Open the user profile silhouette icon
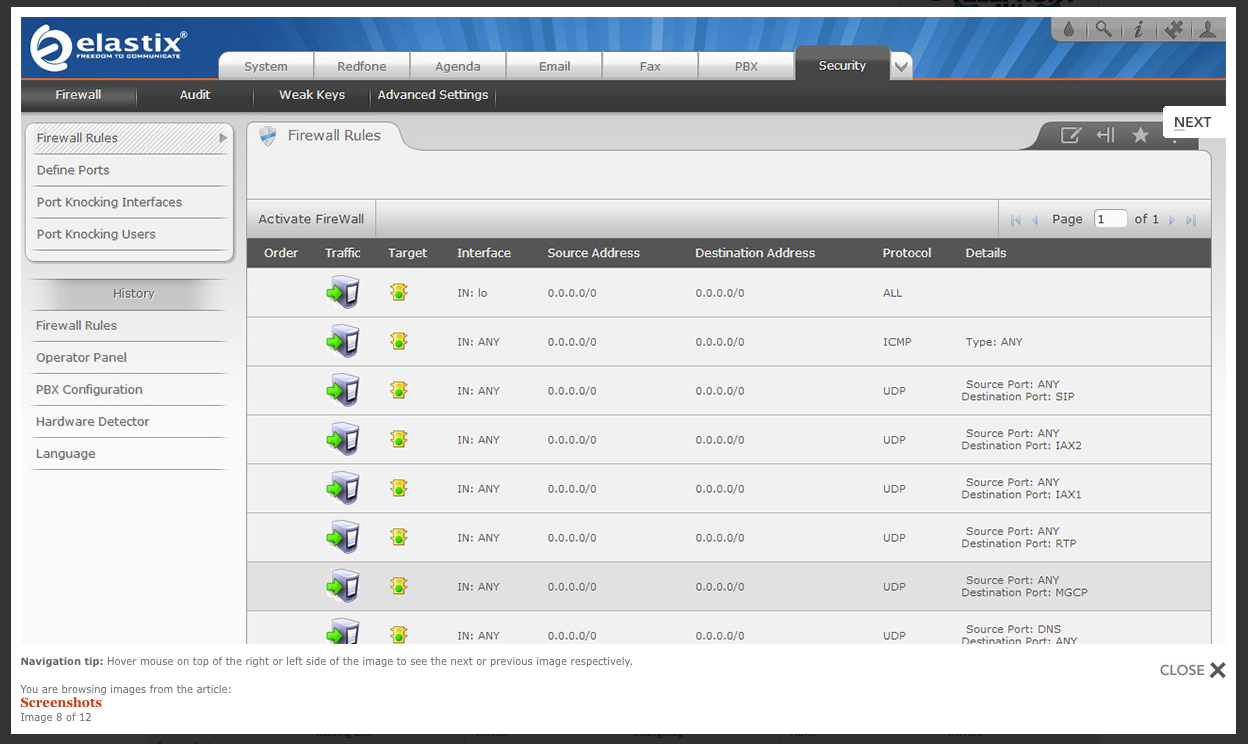Image resolution: width=1248 pixels, height=744 pixels. [1208, 29]
